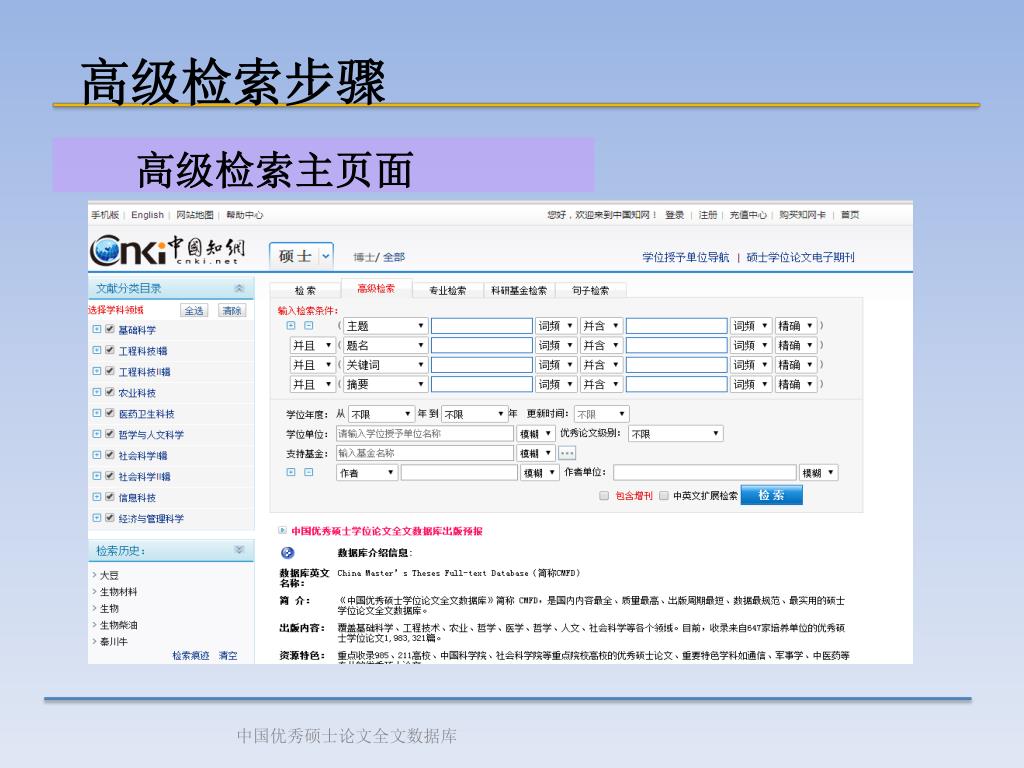Click the blue 检索 search button
This screenshot has height=768, width=1024.
pyautogui.click(x=771, y=495)
